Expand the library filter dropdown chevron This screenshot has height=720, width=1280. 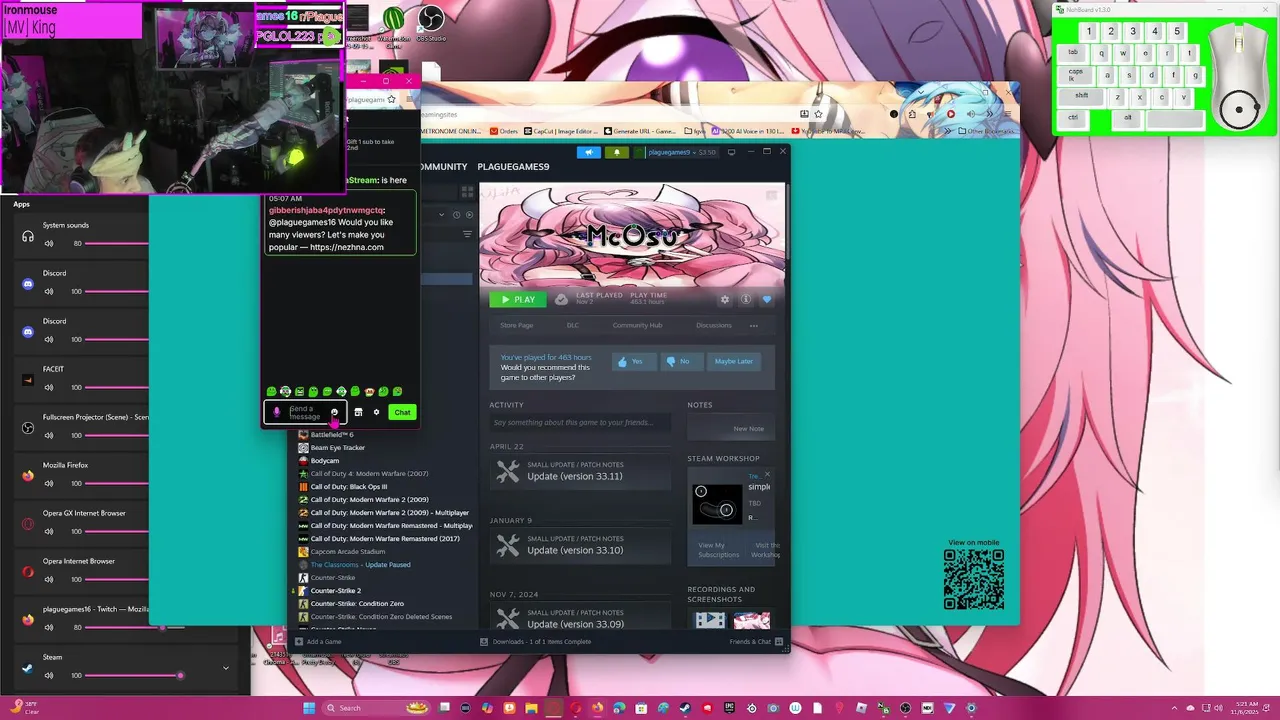pyautogui.click(x=441, y=215)
